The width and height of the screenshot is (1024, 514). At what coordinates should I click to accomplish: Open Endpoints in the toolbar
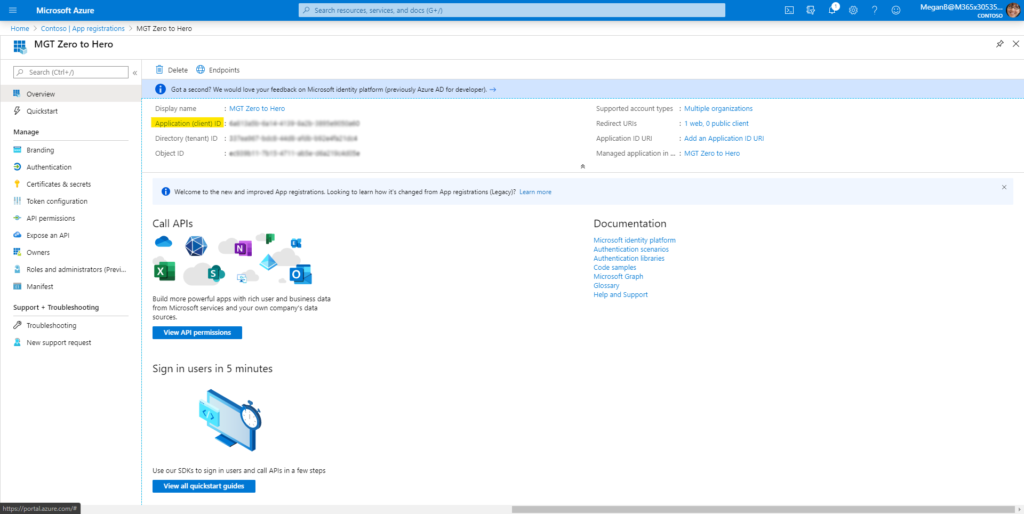point(218,70)
